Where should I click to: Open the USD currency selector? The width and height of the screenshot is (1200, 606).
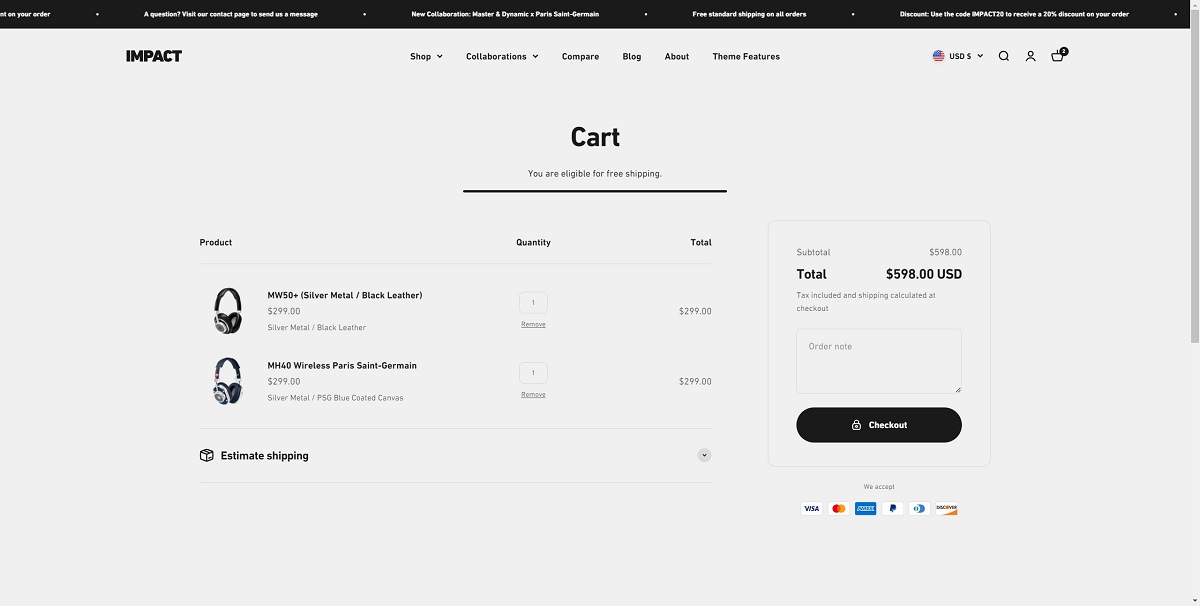pyautogui.click(x=957, y=56)
